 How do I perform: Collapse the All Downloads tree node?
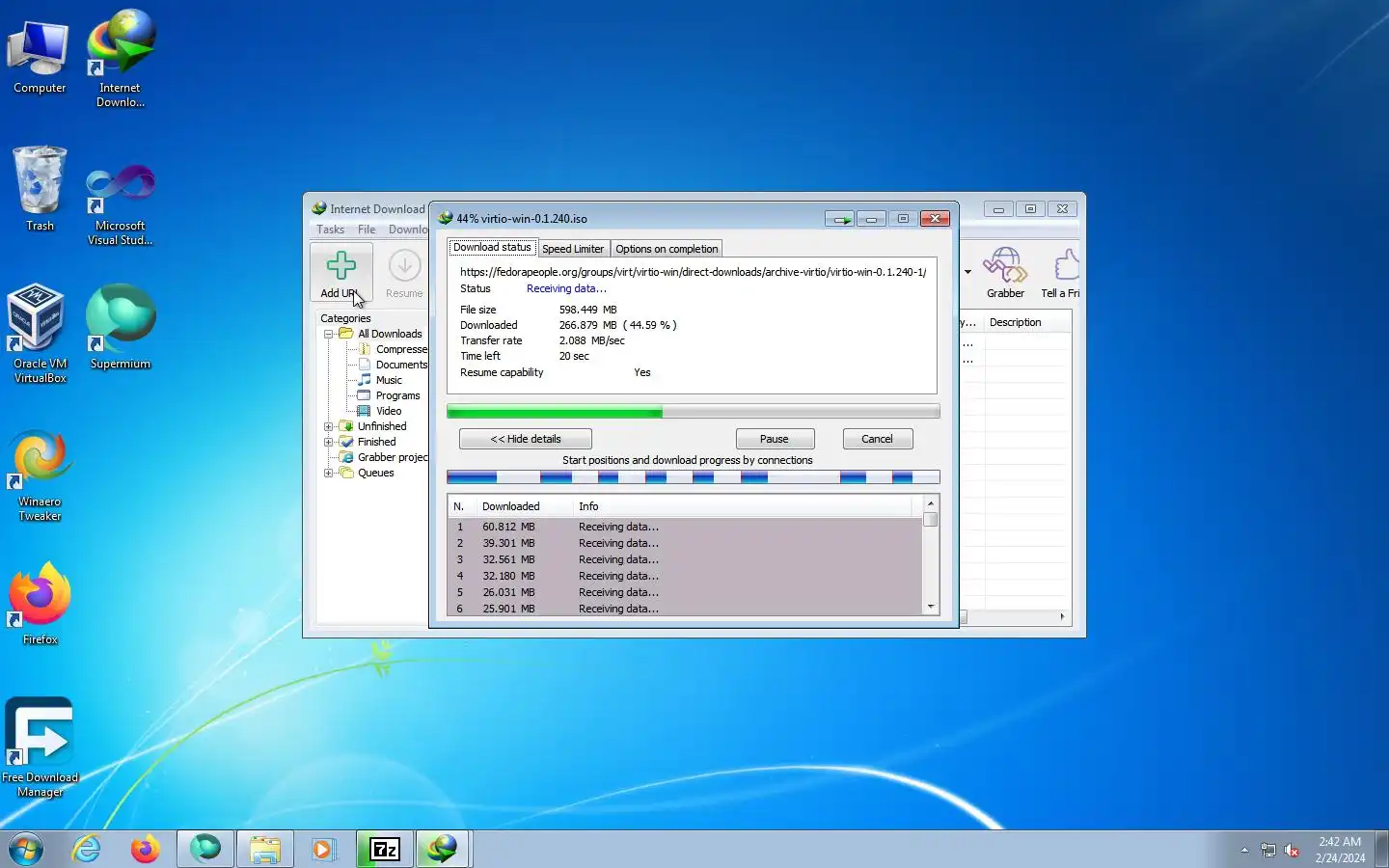(x=329, y=334)
